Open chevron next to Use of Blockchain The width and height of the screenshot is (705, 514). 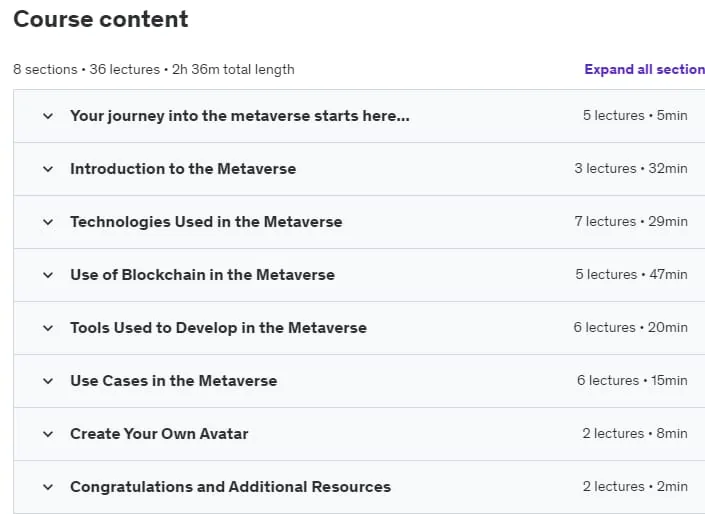(48, 275)
